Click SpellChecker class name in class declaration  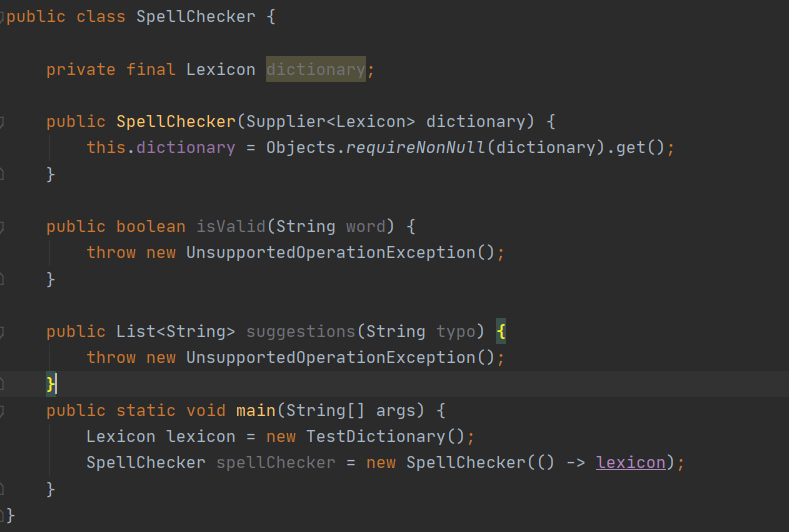tap(196, 17)
